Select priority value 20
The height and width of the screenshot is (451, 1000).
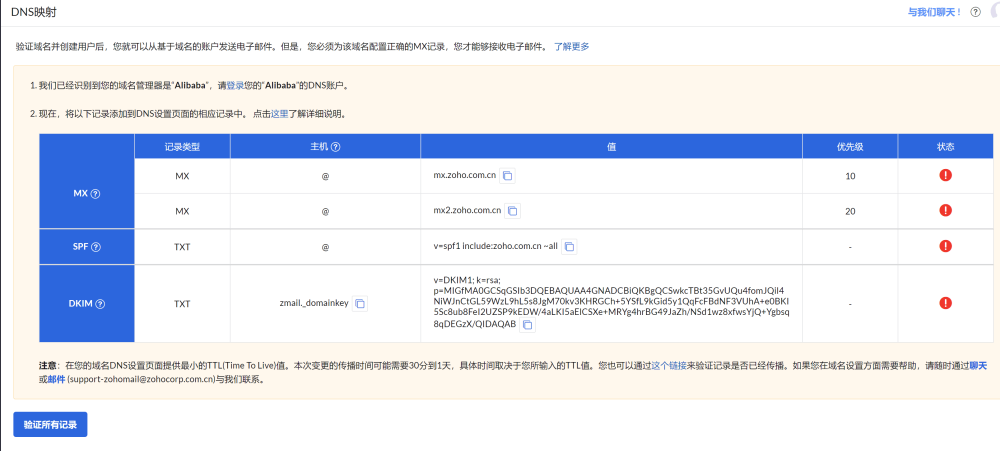[849, 211]
